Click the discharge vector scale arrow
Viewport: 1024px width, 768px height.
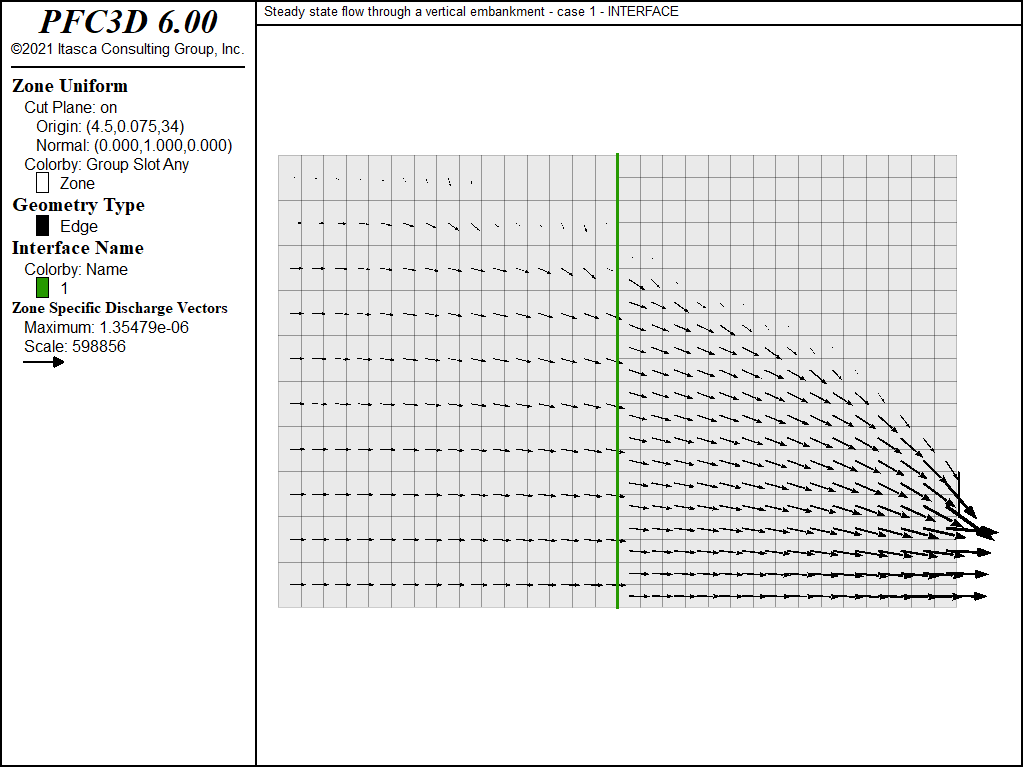[44, 362]
